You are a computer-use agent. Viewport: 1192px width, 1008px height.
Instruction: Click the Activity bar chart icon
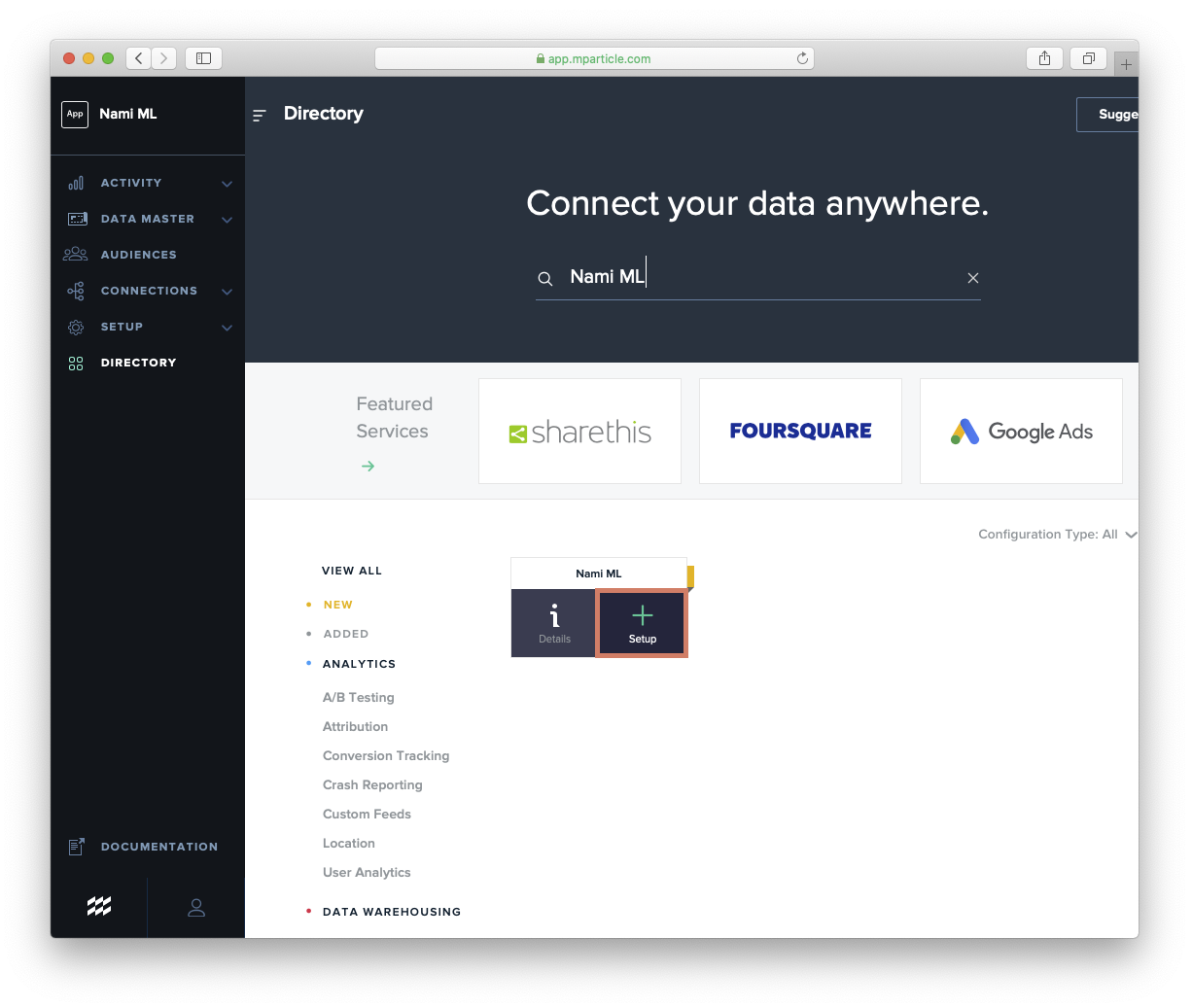pyautogui.click(x=76, y=183)
